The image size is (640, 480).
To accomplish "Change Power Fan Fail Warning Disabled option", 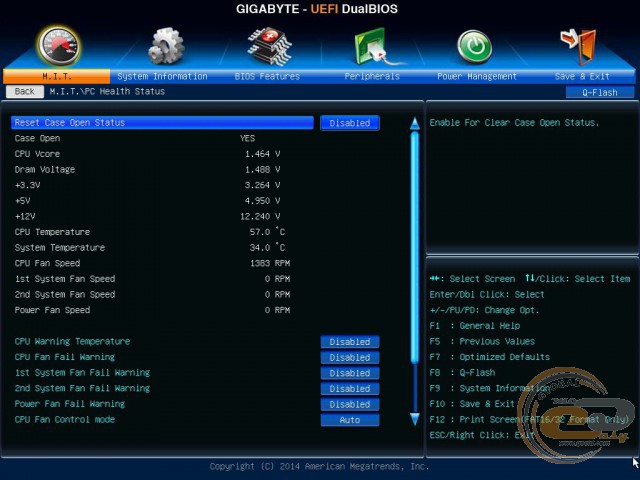I will click(x=350, y=404).
